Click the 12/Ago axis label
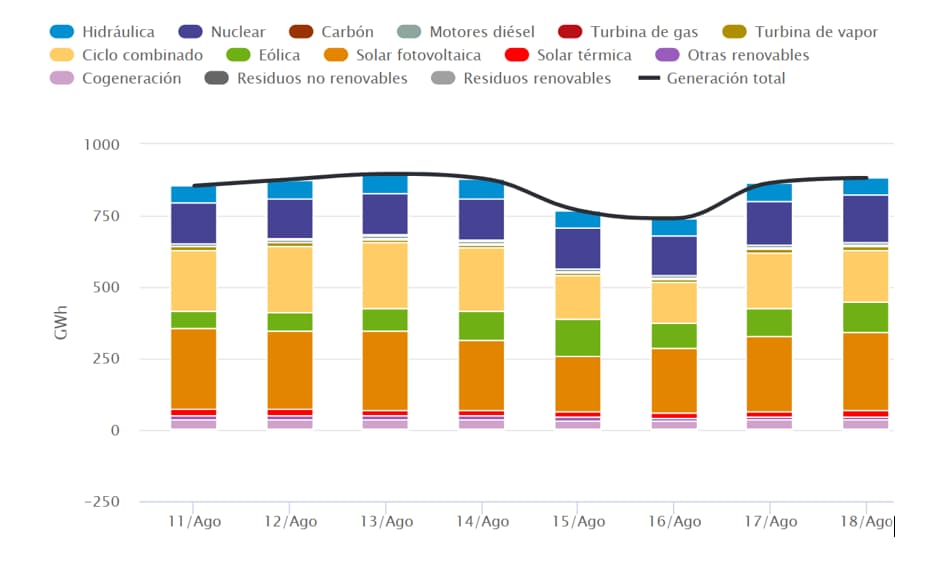Screen dimensions: 947x563 point(291,521)
